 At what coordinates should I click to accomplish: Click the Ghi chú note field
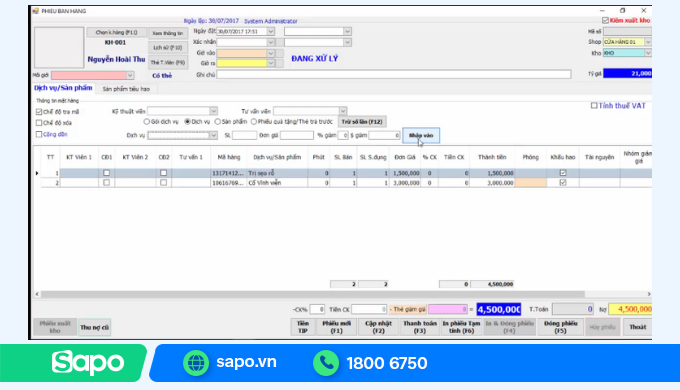coord(394,75)
